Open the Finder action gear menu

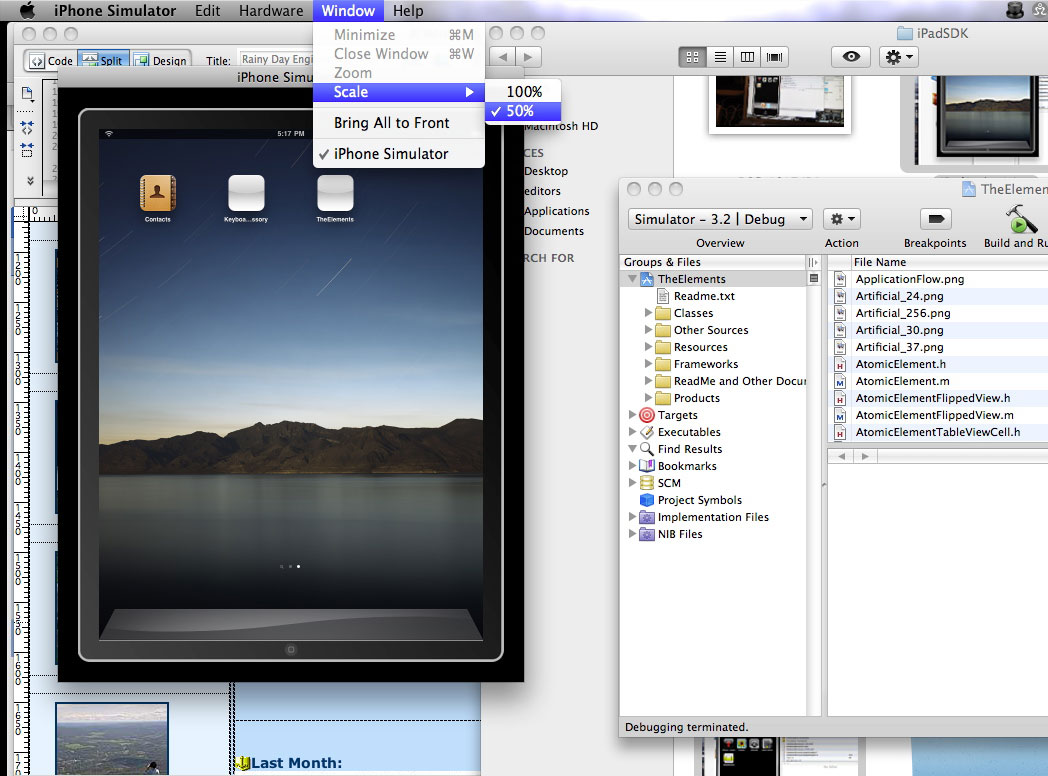coord(898,57)
